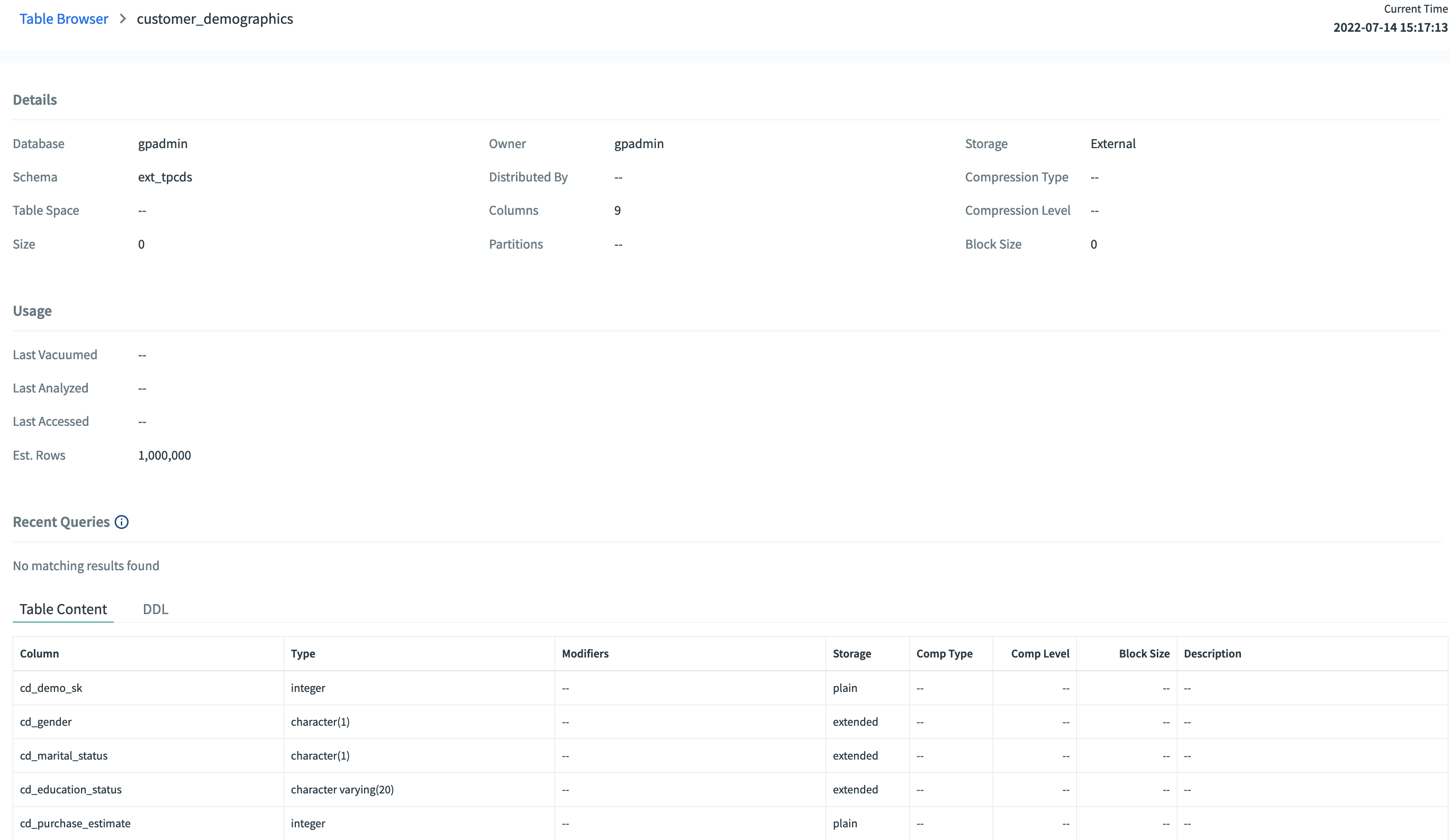This screenshot has width=1451, height=840.
Task: Click the Block Size label in Details
Action: point(993,244)
